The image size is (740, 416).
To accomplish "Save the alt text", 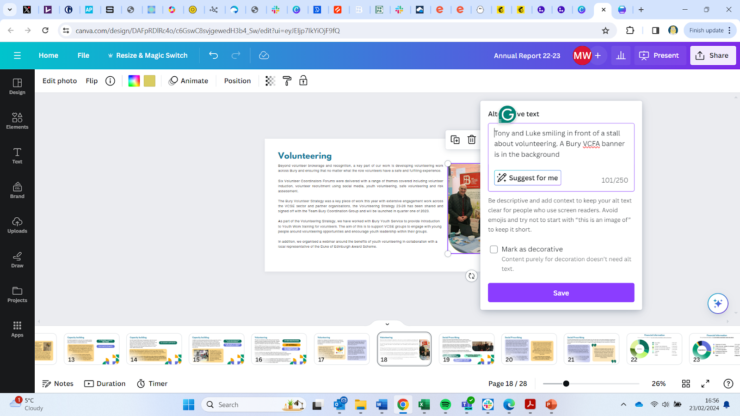I will click(x=560, y=292).
